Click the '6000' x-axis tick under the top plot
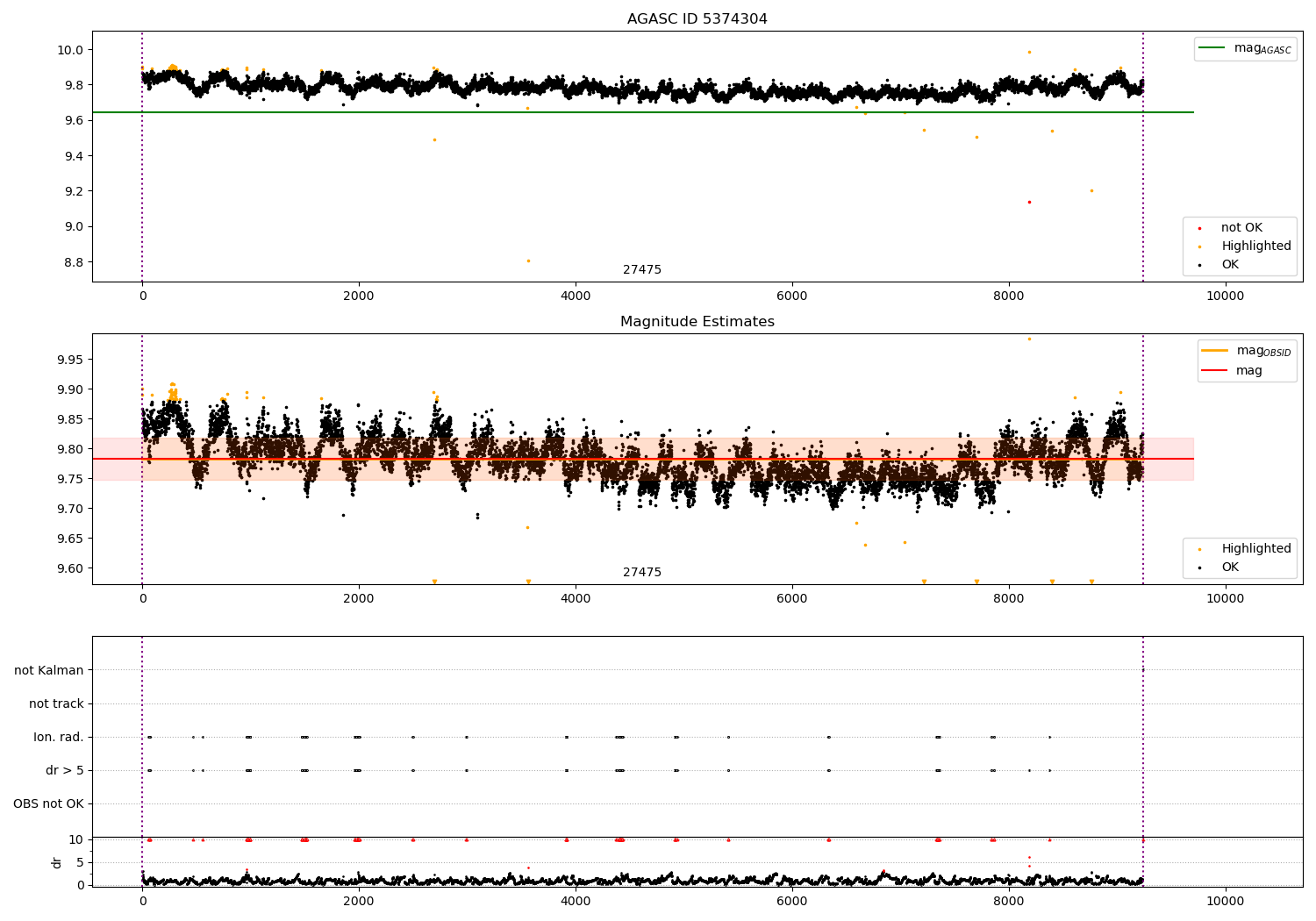1316x921 pixels. [x=792, y=296]
